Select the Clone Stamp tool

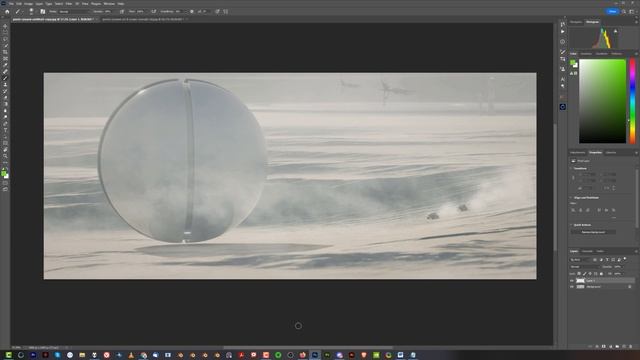(5, 84)
